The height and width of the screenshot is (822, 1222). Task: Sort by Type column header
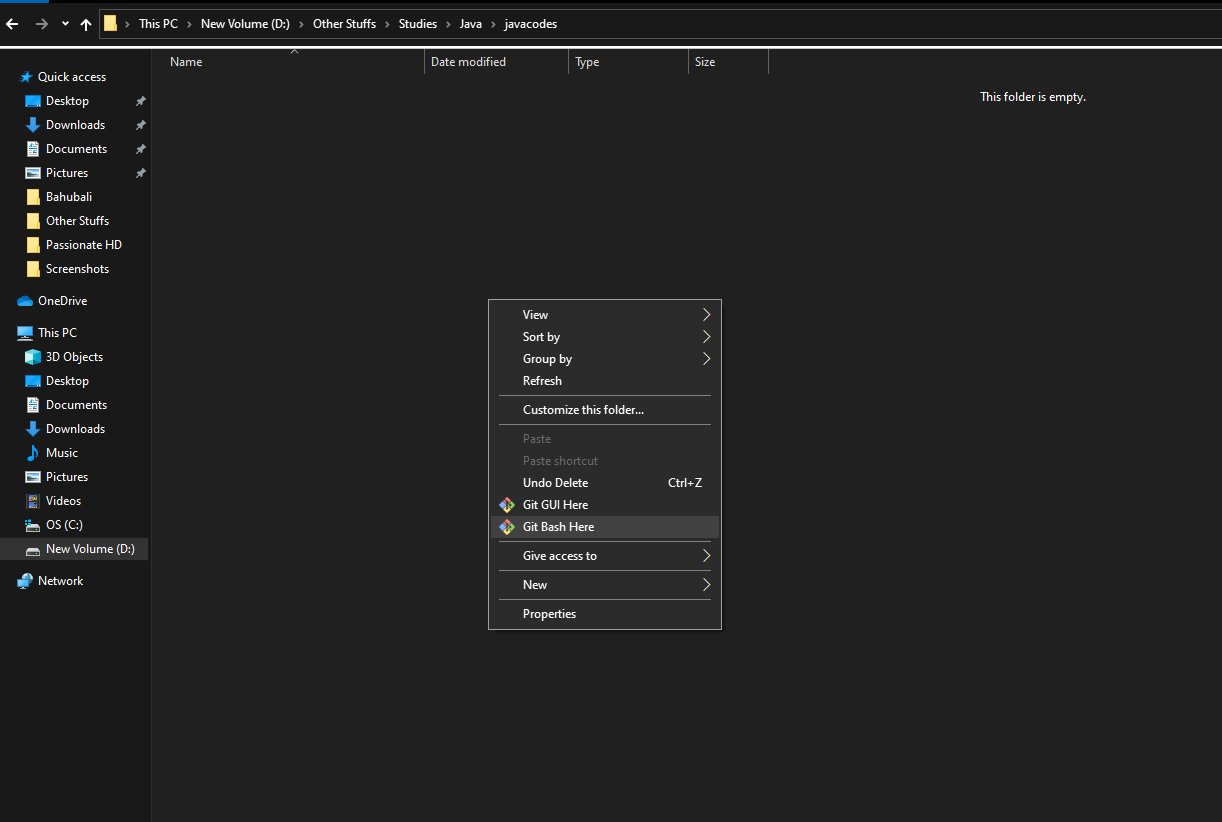(x=587, y=62)
